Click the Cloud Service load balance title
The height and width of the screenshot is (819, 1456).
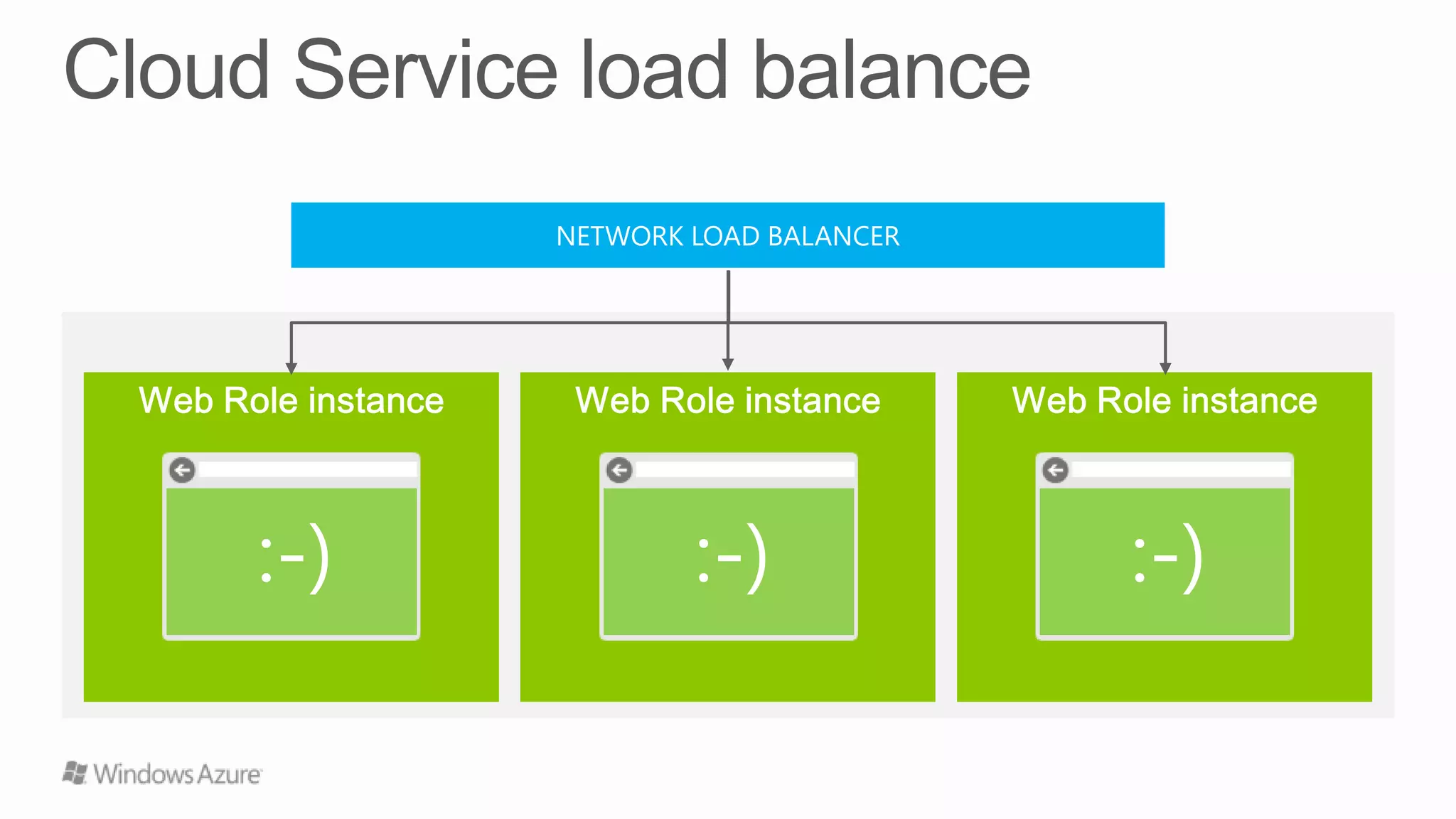[547, 70]
